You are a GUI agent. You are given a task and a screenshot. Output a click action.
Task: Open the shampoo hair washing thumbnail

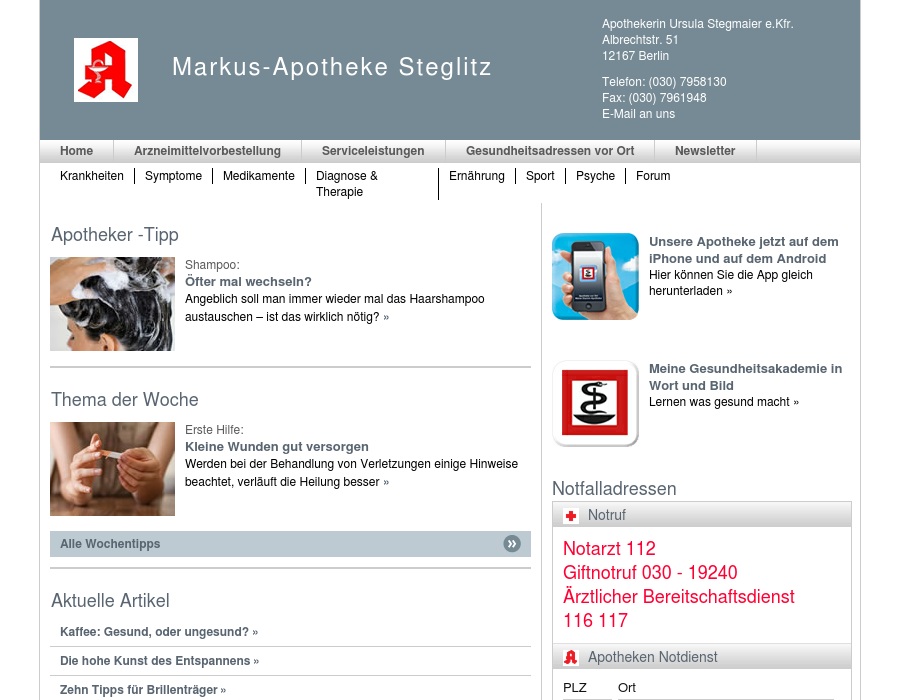pos(112,304)
